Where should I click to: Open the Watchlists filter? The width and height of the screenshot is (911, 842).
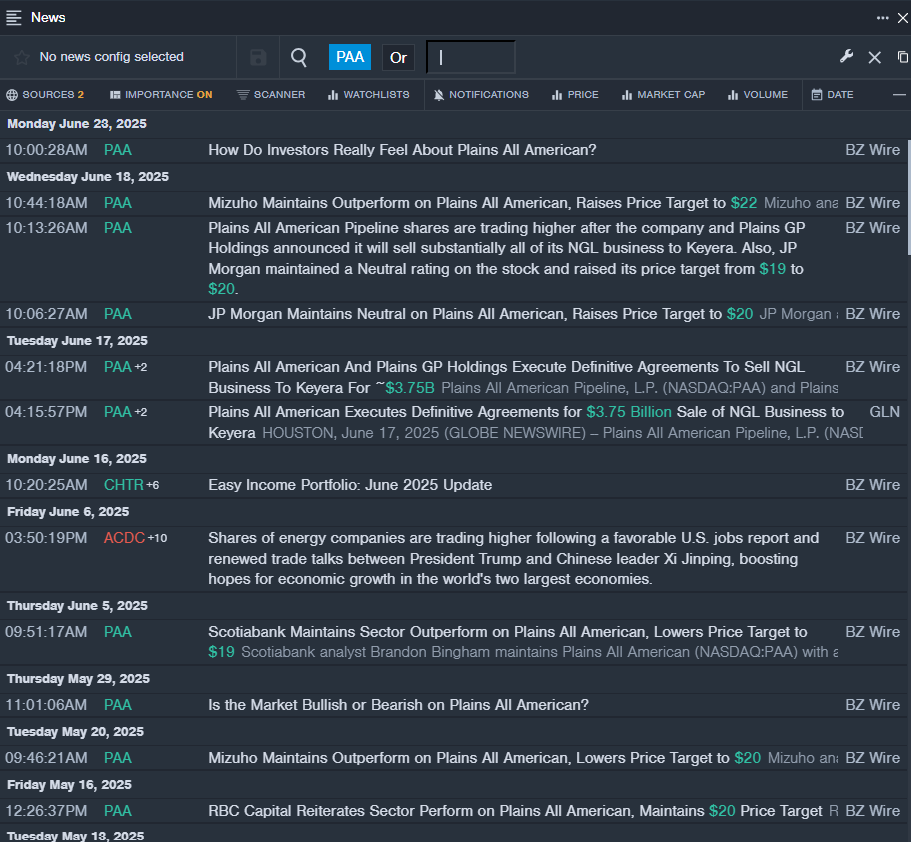pyautogui.click(x=368, y=95)
